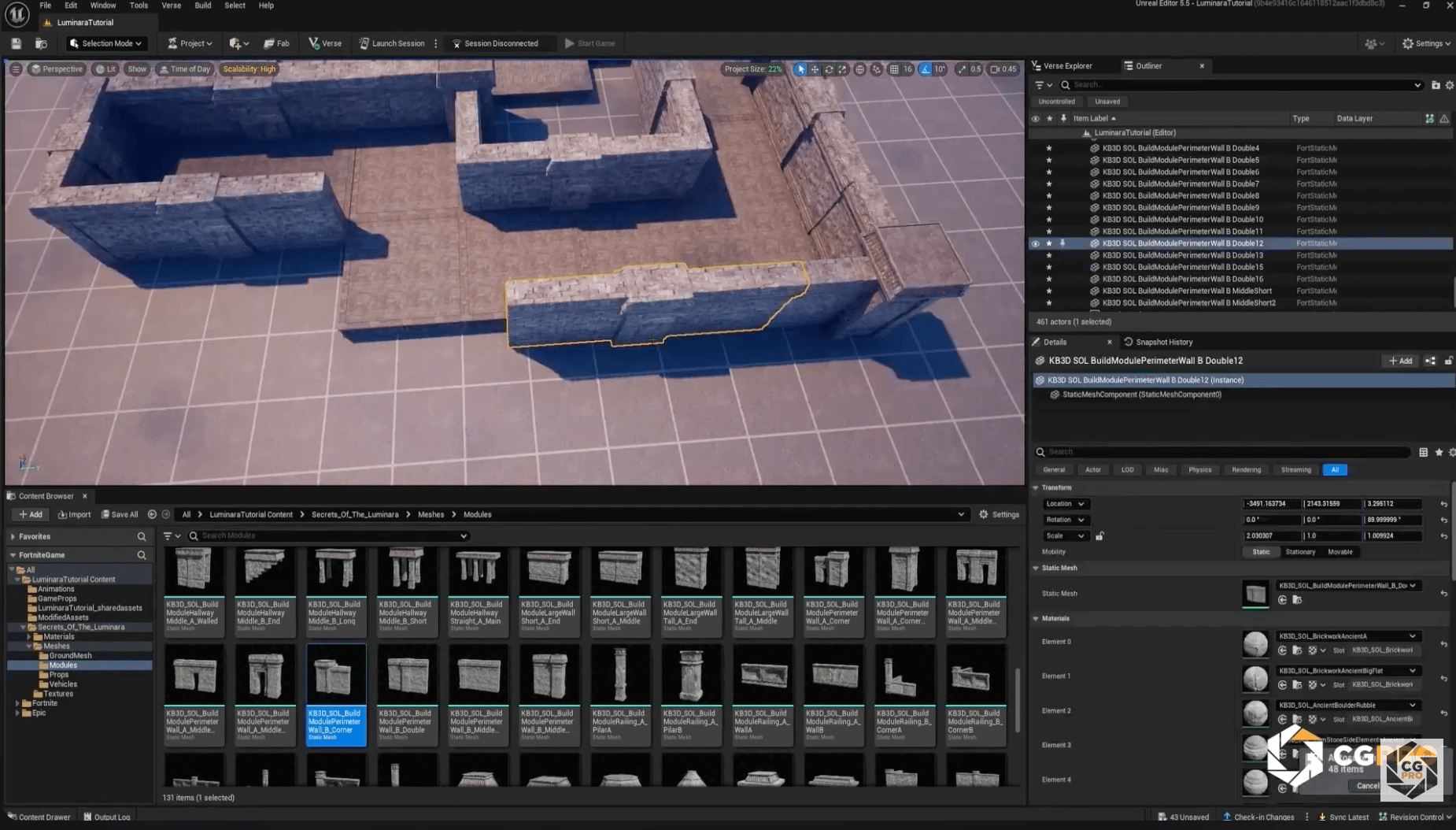Open the viewport Show menu
Screen dimensions: 1456x830
point(137,69)
